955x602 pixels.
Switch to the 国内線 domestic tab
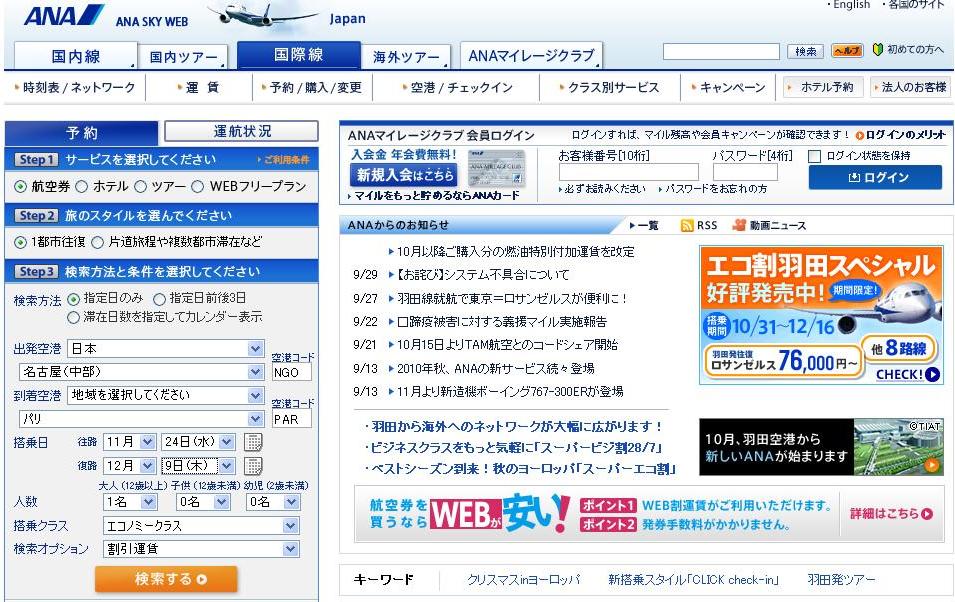click(x=75, y=56)
